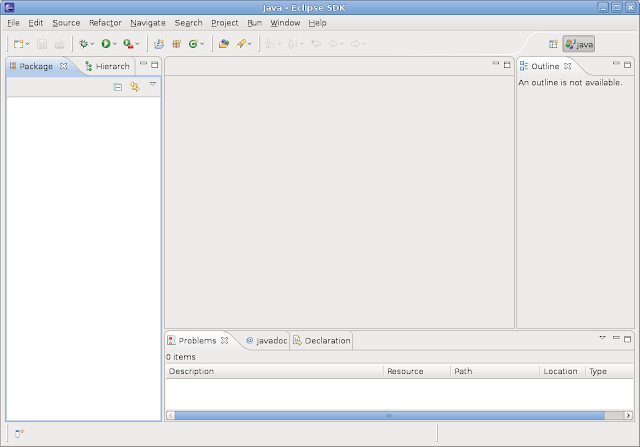
Task: Click the Next Annotation icon
Action: tap(270, 44)
